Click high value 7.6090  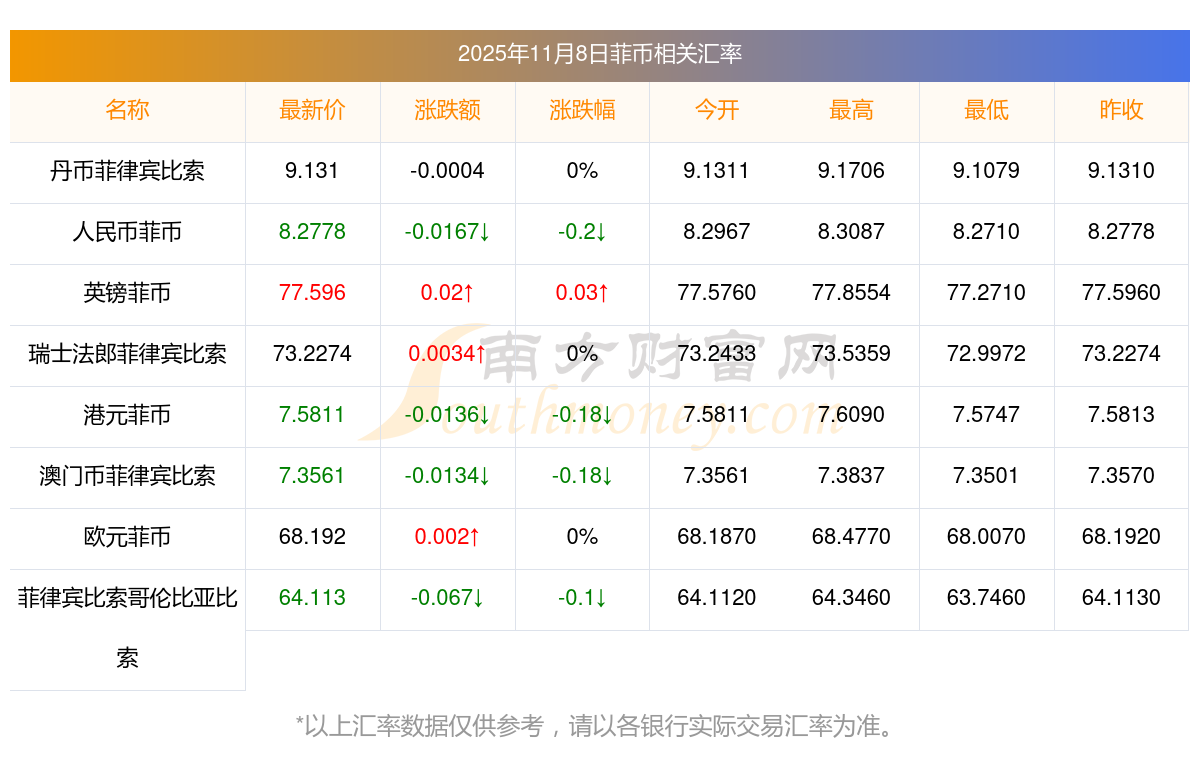(x=851, y=415)
